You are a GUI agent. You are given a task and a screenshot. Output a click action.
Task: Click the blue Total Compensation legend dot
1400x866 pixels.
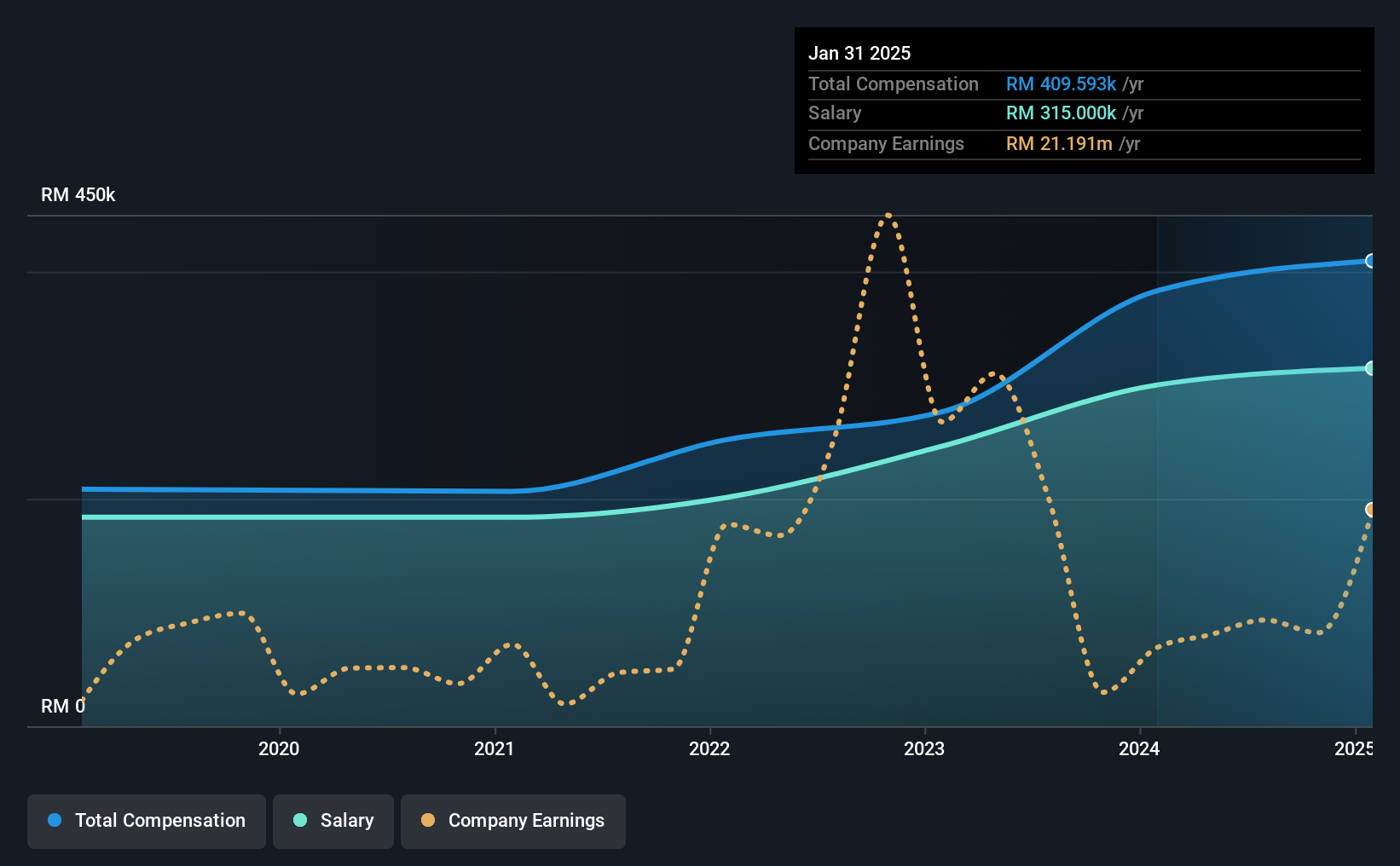pos(55,820)
